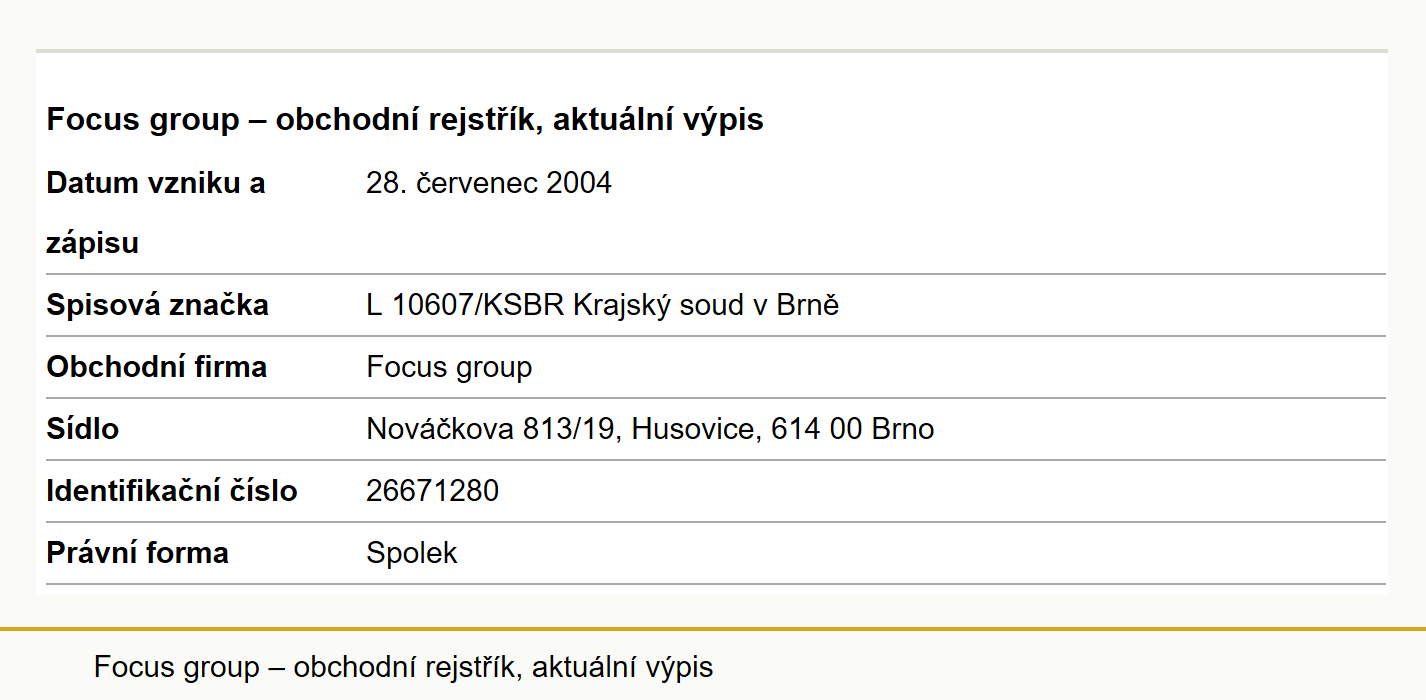Click the postal code 614 00 Brno

tap(853, 429)
